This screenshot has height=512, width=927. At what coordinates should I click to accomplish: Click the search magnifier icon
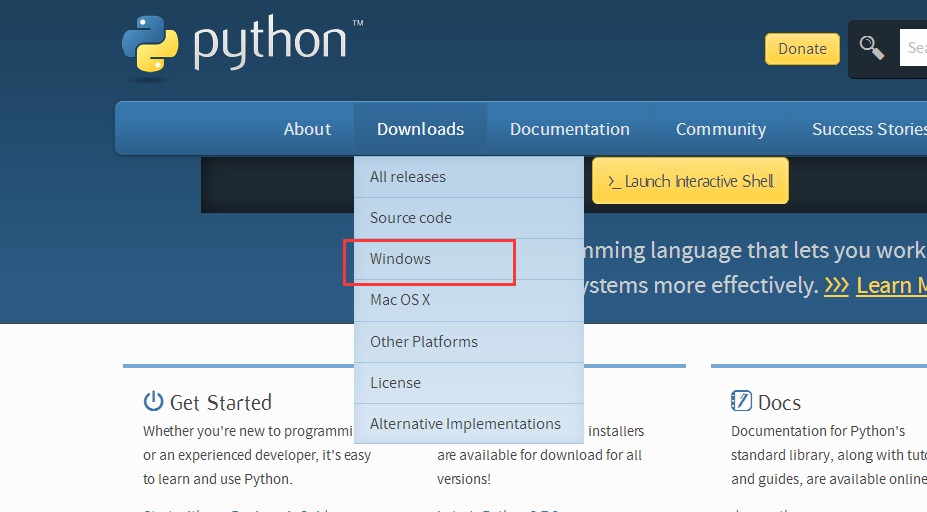(x=871, y=48)
